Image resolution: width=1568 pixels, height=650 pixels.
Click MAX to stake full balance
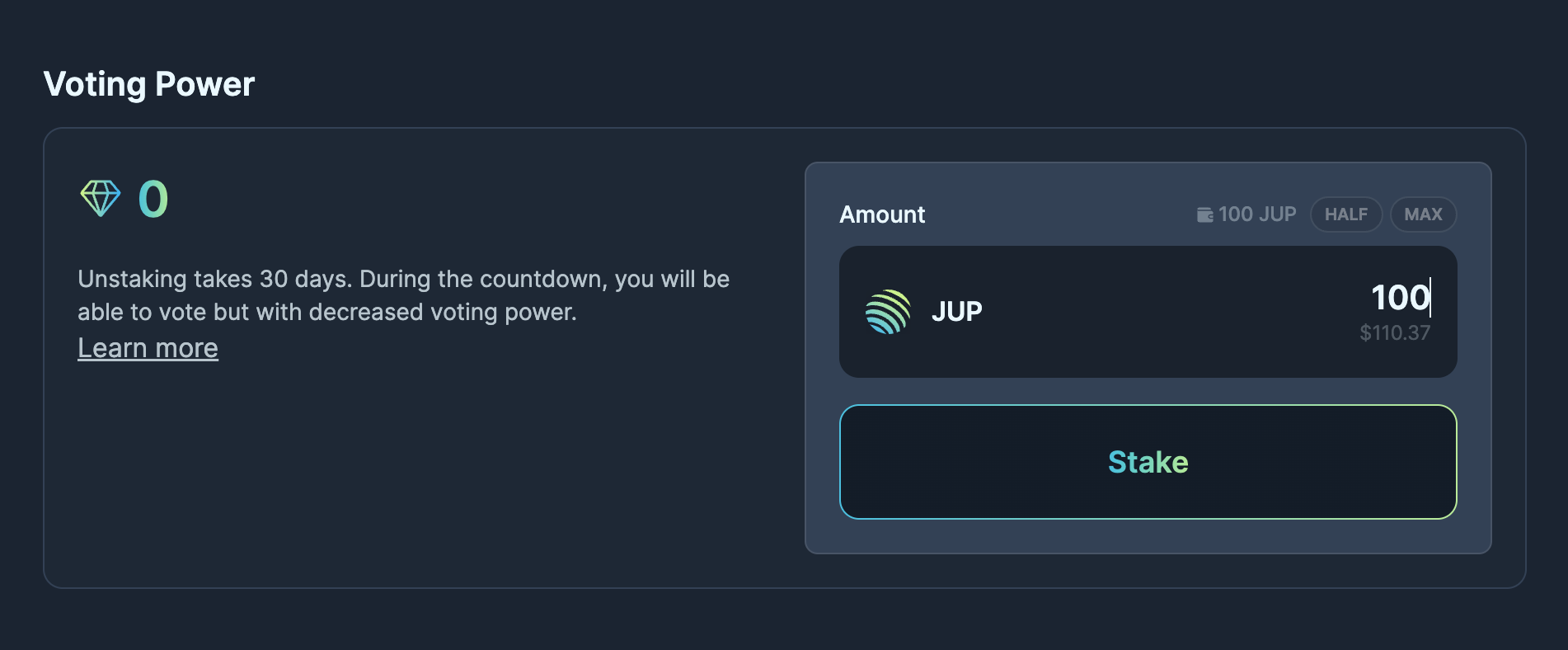[1423, 214]
